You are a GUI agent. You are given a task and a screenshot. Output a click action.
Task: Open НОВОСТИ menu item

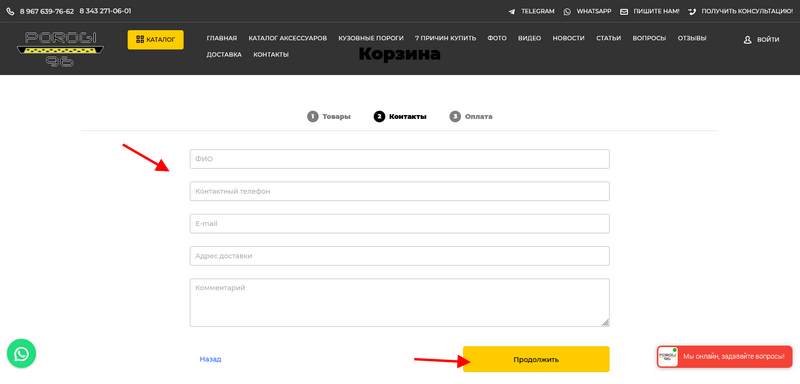click(x=568, y=38)
